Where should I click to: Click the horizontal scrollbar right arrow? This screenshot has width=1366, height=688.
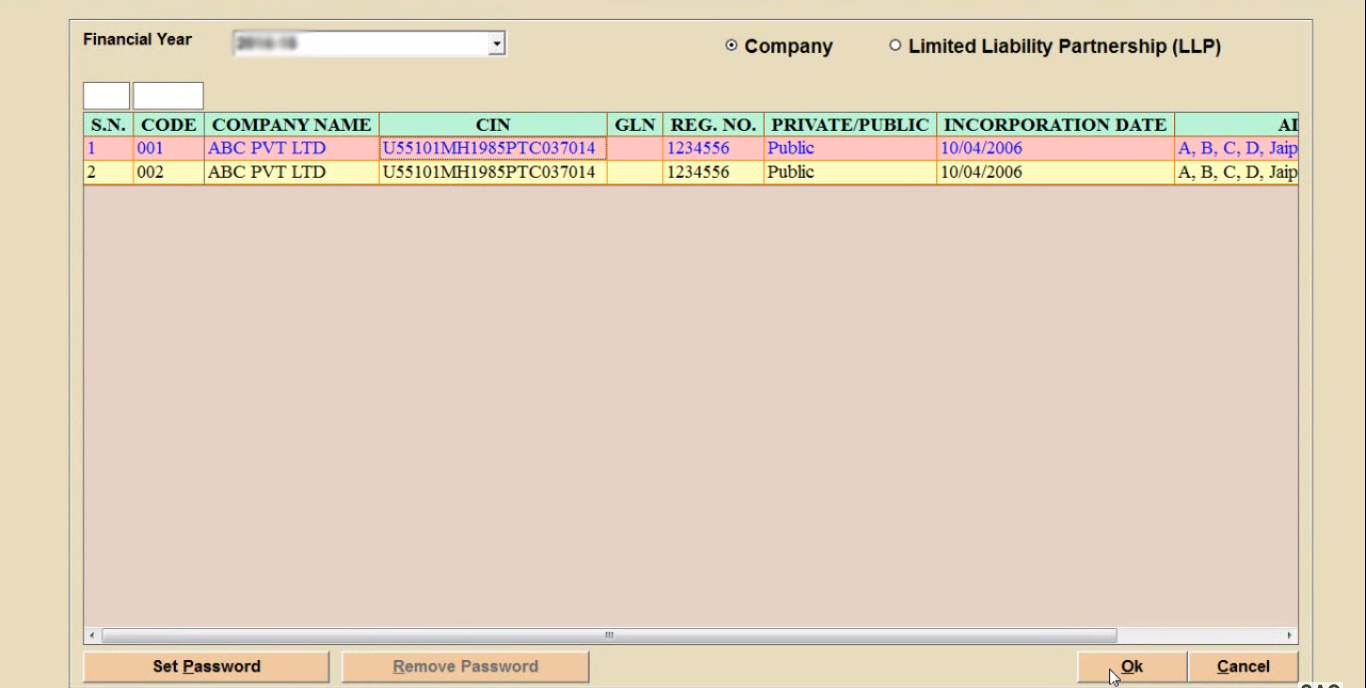(1289, 635)
